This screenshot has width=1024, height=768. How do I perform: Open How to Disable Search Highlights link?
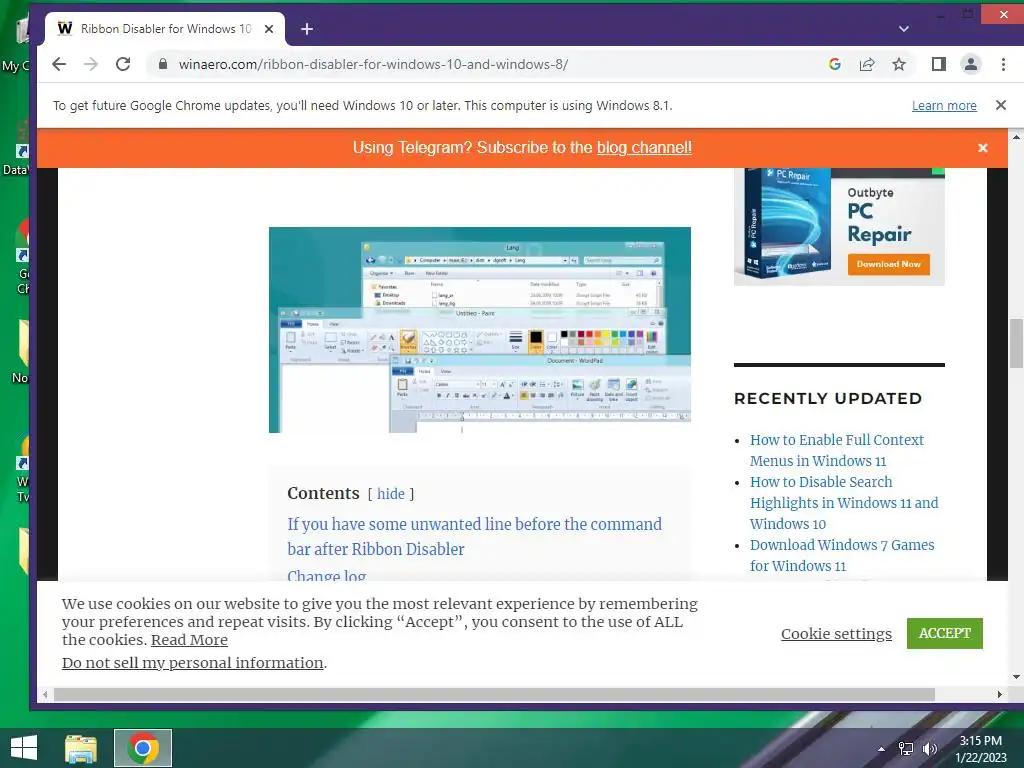coord(844,503)
